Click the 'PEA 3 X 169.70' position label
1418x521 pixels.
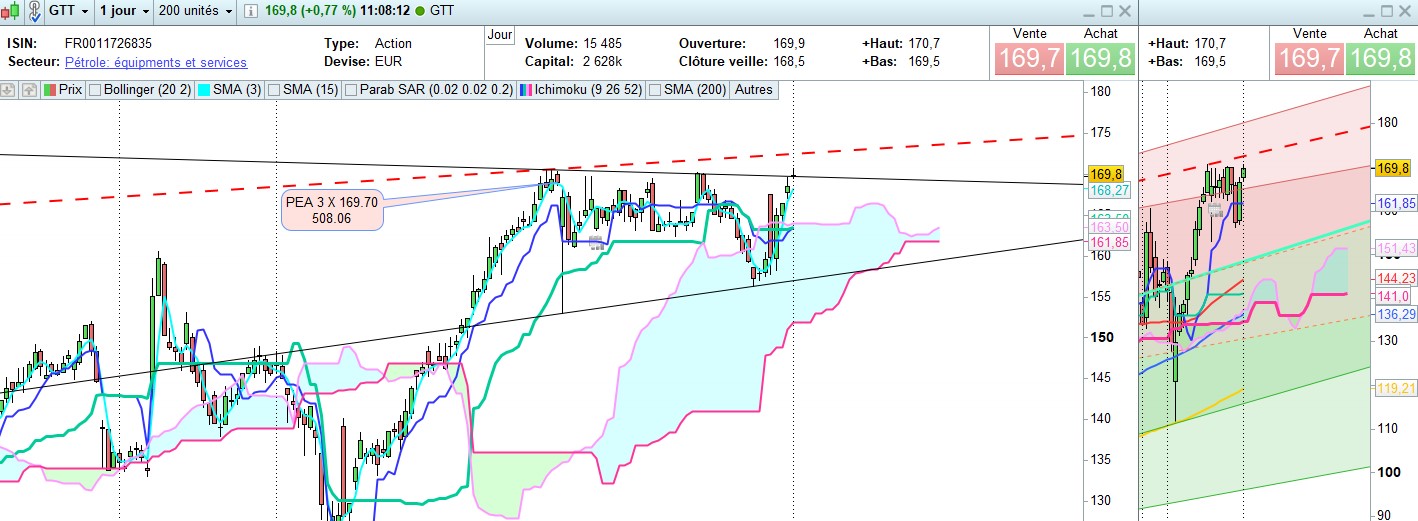331,209
